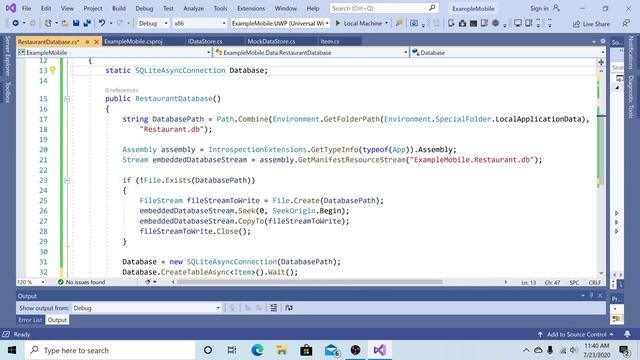This screenshot has width=640, height=360.
Task: Click the Windows Start button
Action: point(12,350)
